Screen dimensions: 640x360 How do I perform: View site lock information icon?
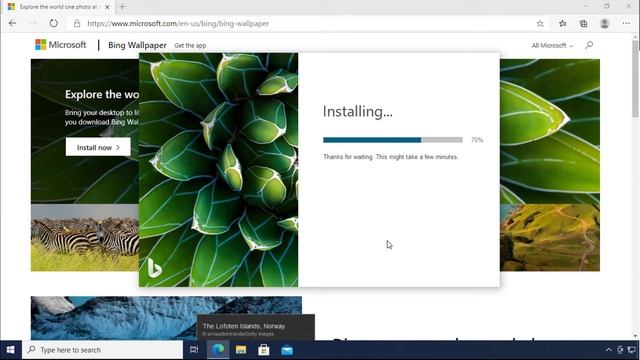77,24
